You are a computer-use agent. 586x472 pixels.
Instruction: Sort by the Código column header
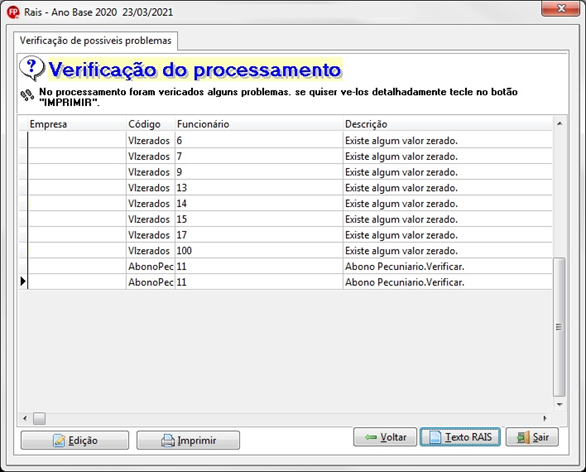[151, 124]
